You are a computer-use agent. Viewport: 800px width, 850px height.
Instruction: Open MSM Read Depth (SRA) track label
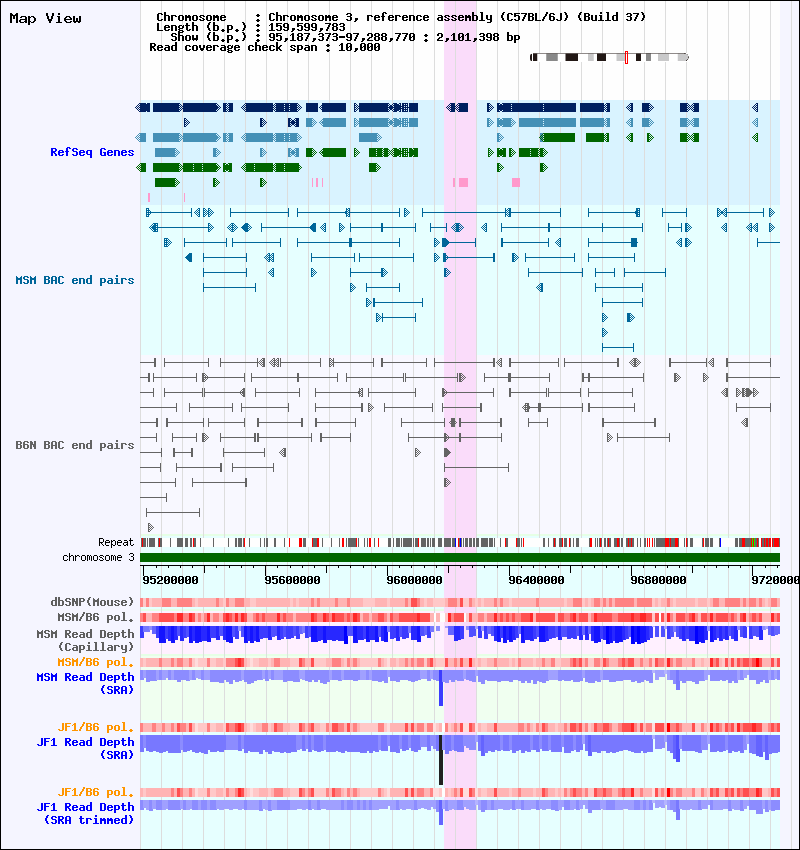click(x=85, y=683)
